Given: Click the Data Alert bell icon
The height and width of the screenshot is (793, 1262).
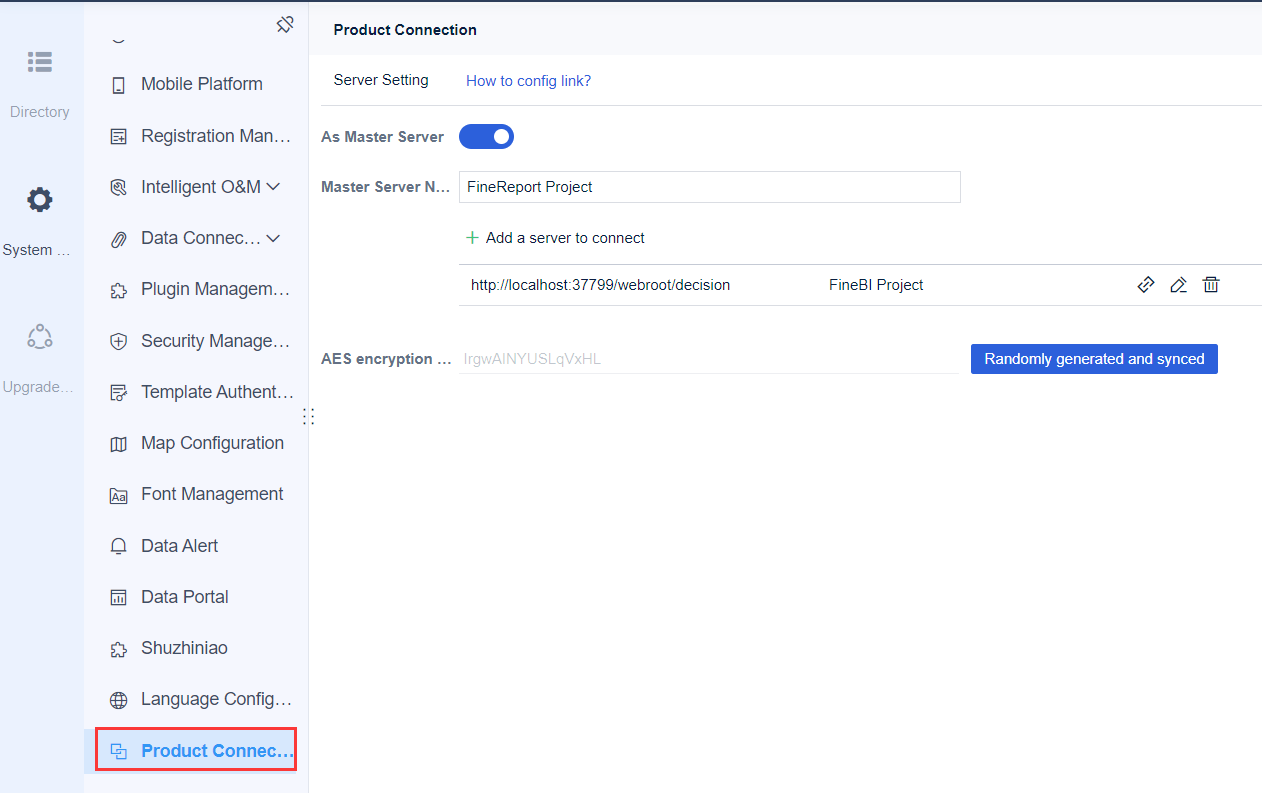Looking at the screenshot, I should pyautogui.click(x=119, y=545).
